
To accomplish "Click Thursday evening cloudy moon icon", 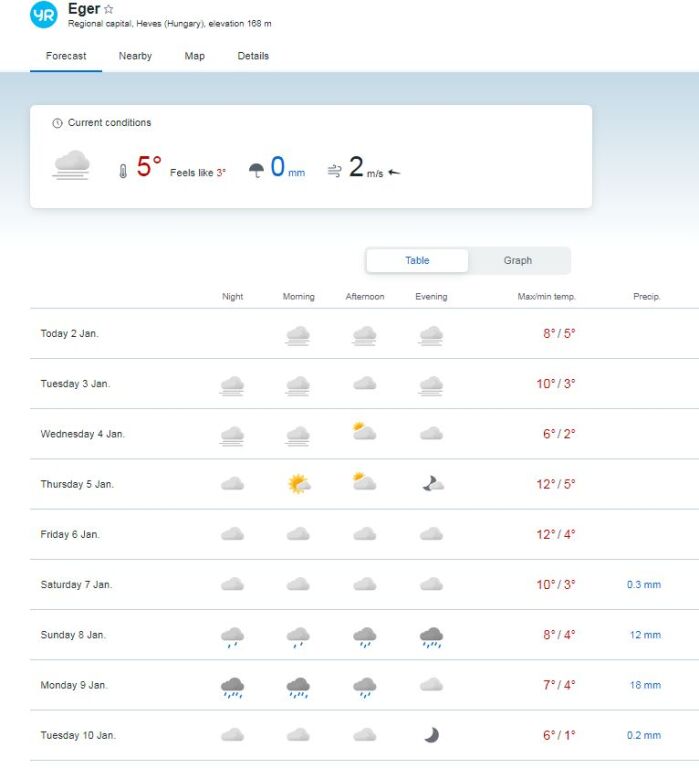I will pos(431,484).
